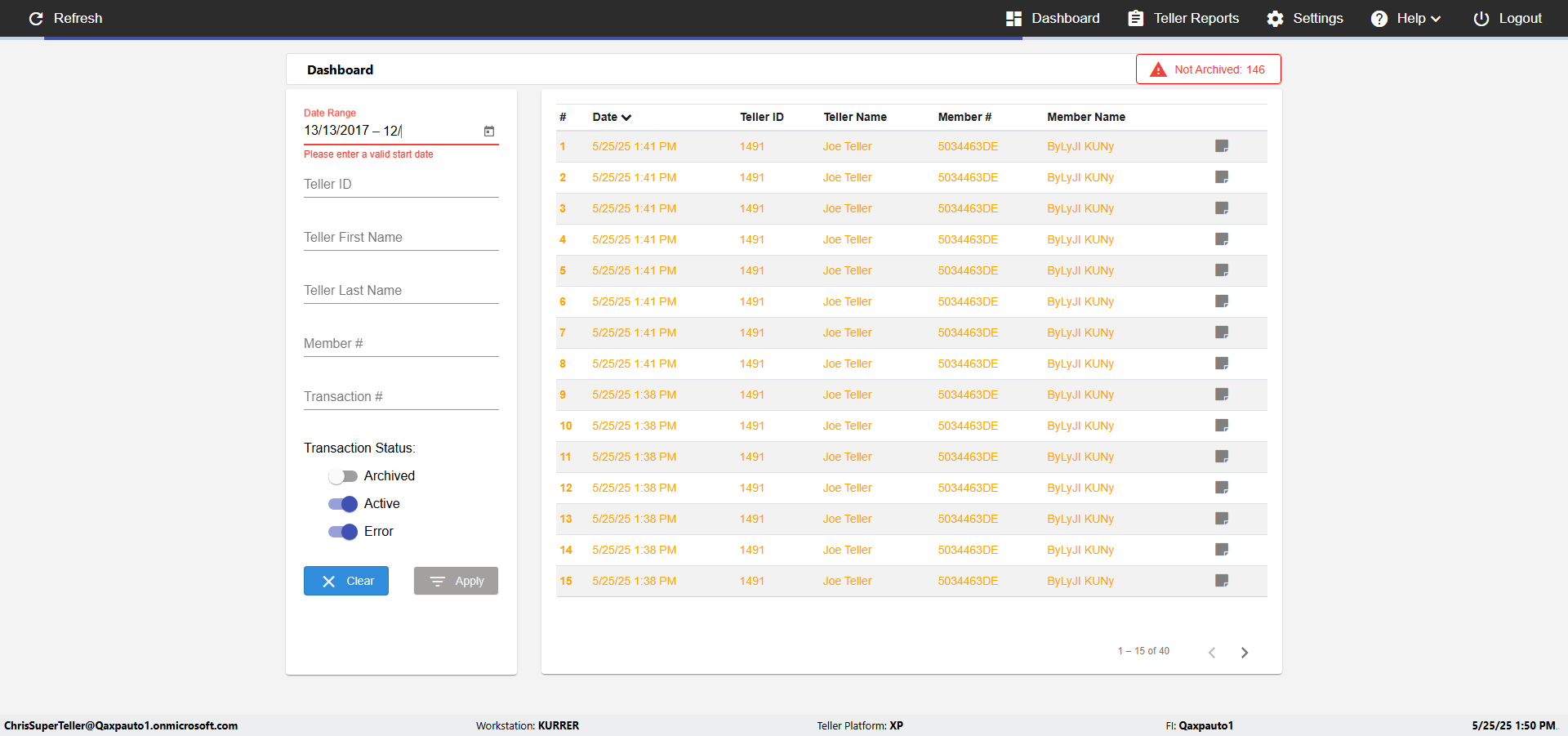Toggle the Archived status switch

point(343,476)
